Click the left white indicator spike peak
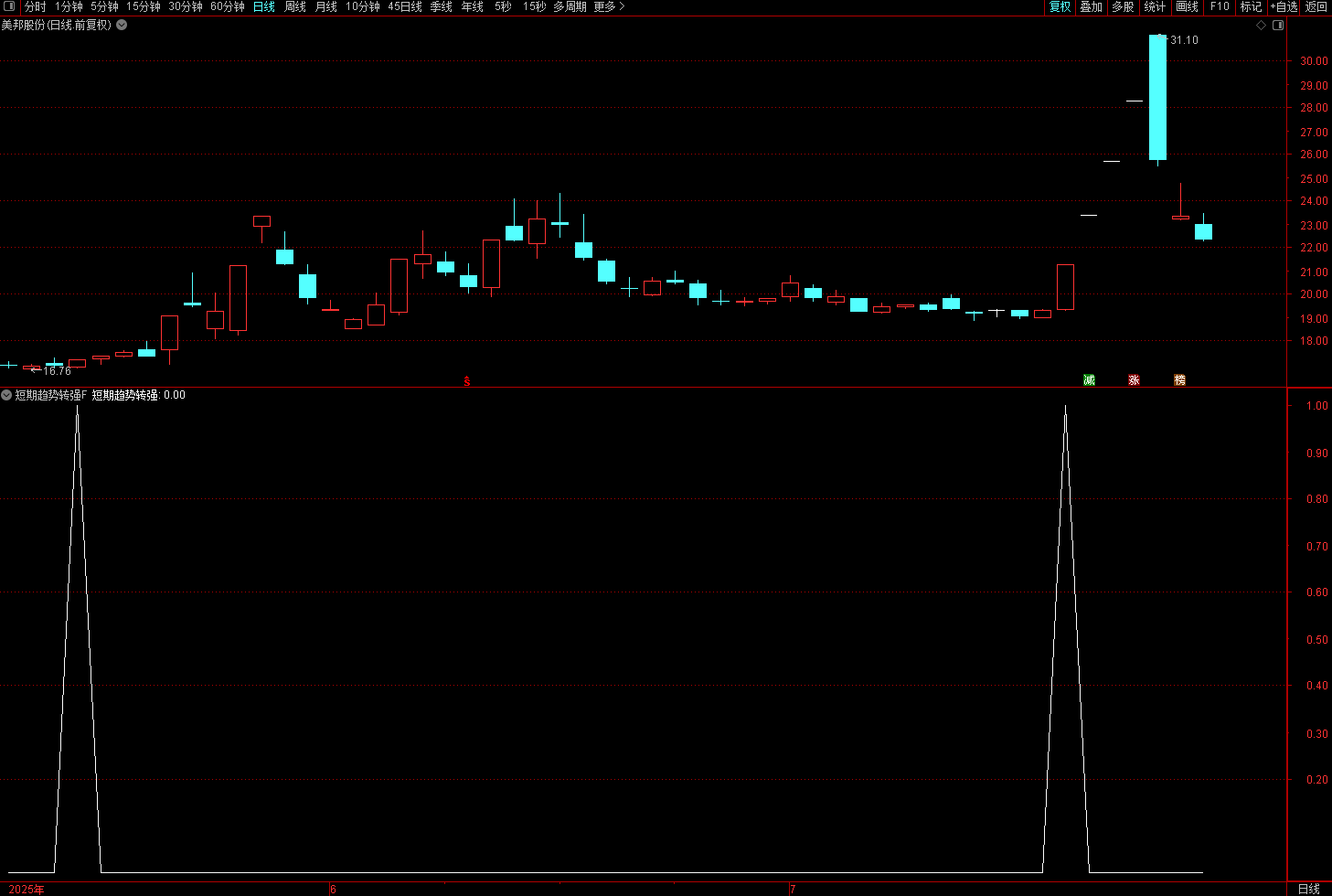This screenshot has width=1332, height=896. coord(77,408)
